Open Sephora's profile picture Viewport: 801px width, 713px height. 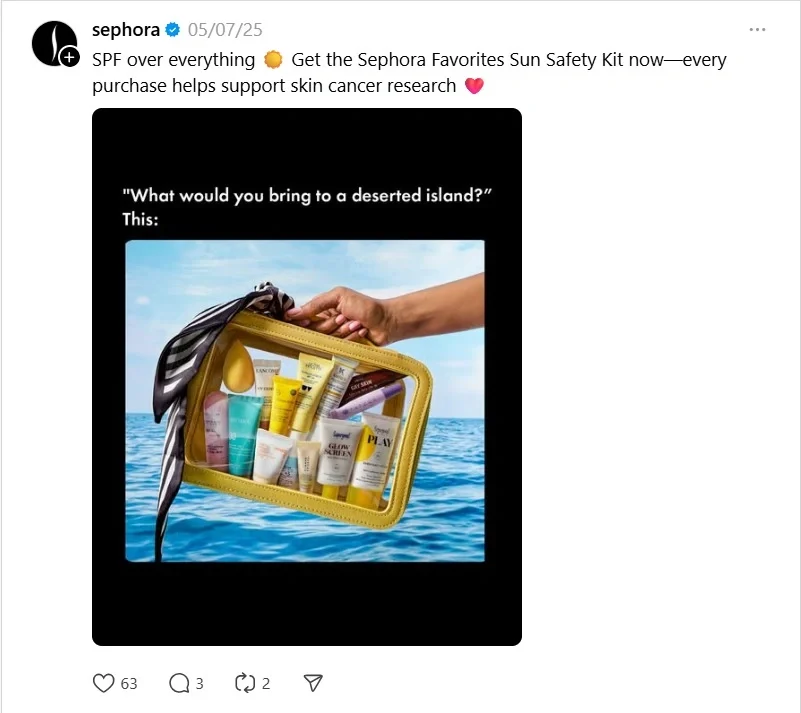click(54, 43)
